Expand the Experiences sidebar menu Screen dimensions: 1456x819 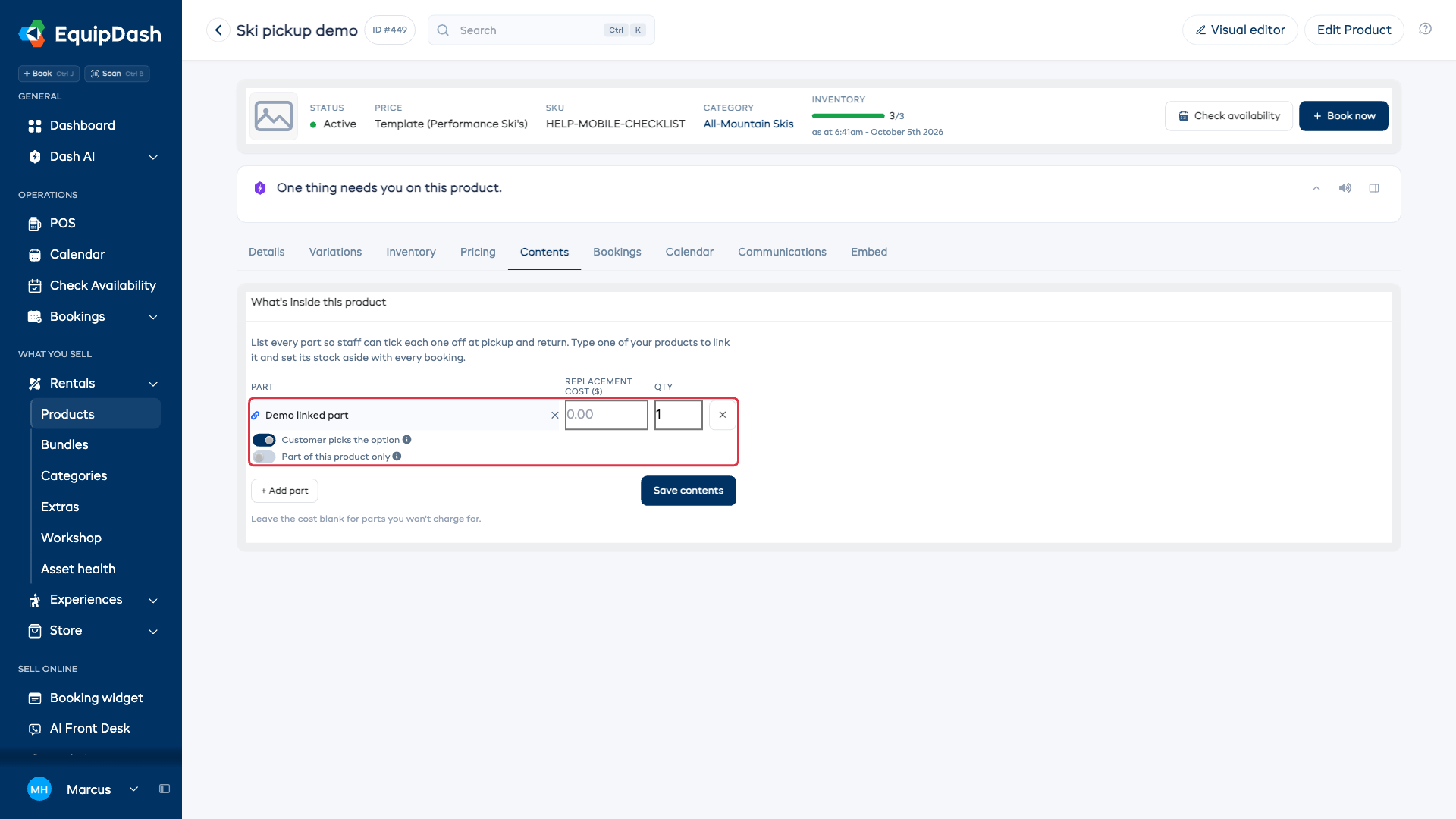[x=153, y=601]
